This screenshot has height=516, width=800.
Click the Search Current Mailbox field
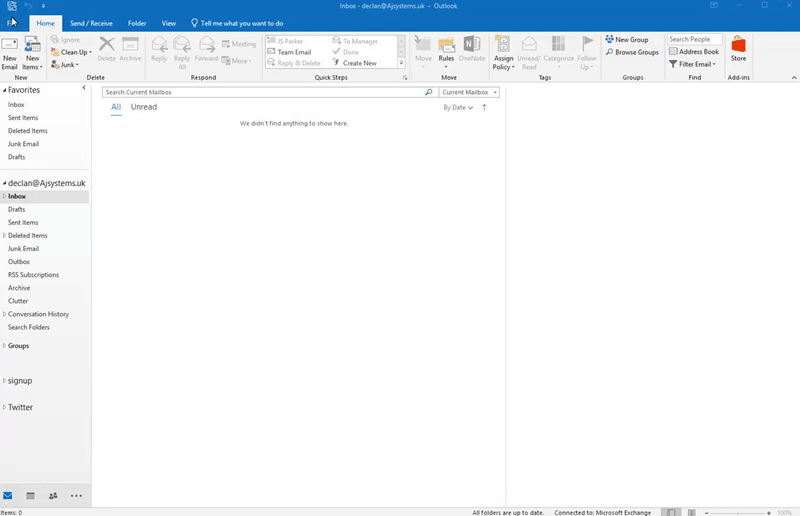pyautogui.click(x=264, y=92)
